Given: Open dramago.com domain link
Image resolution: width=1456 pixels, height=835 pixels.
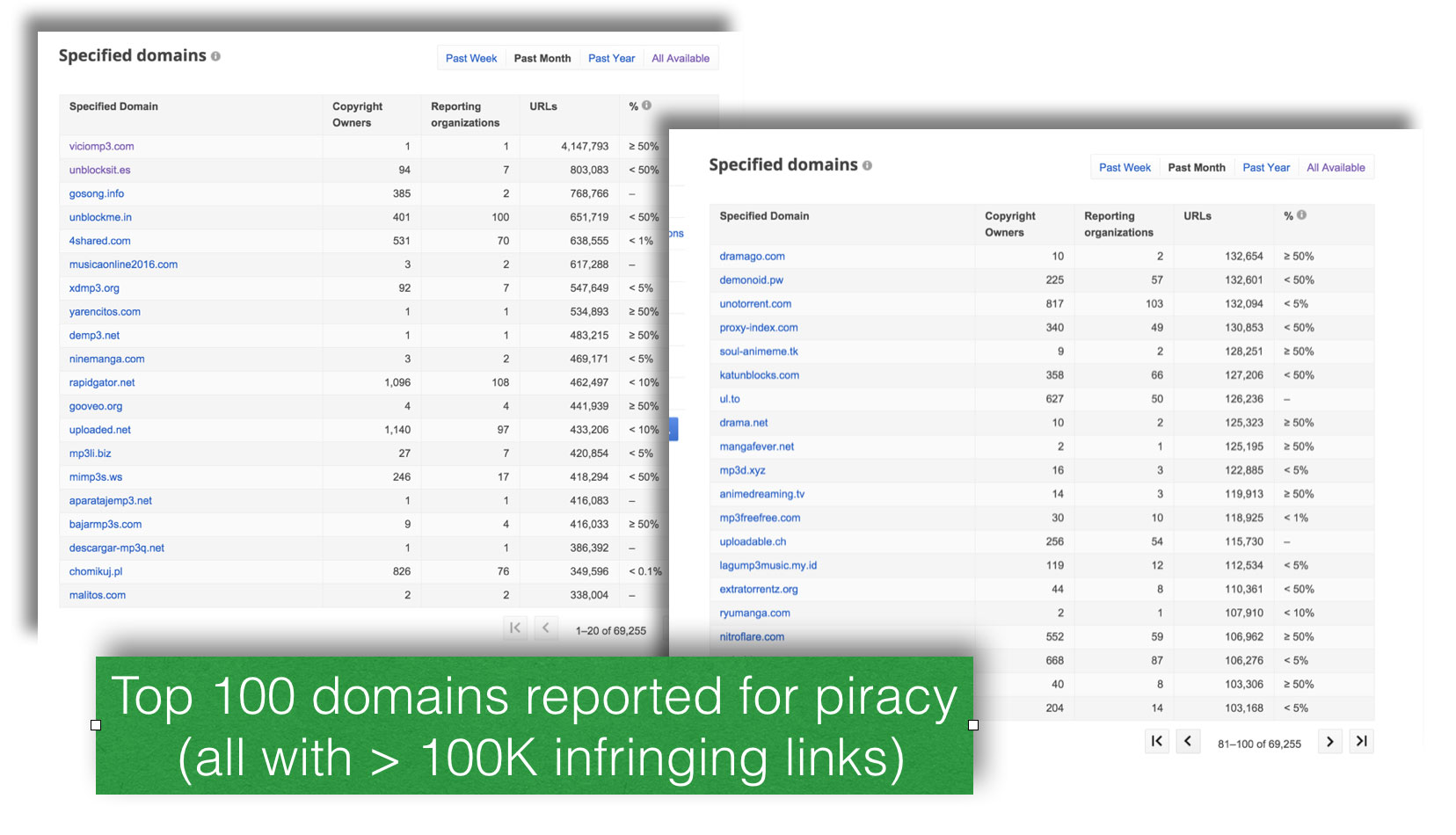Looking at the screenshot, I should 753,257.
